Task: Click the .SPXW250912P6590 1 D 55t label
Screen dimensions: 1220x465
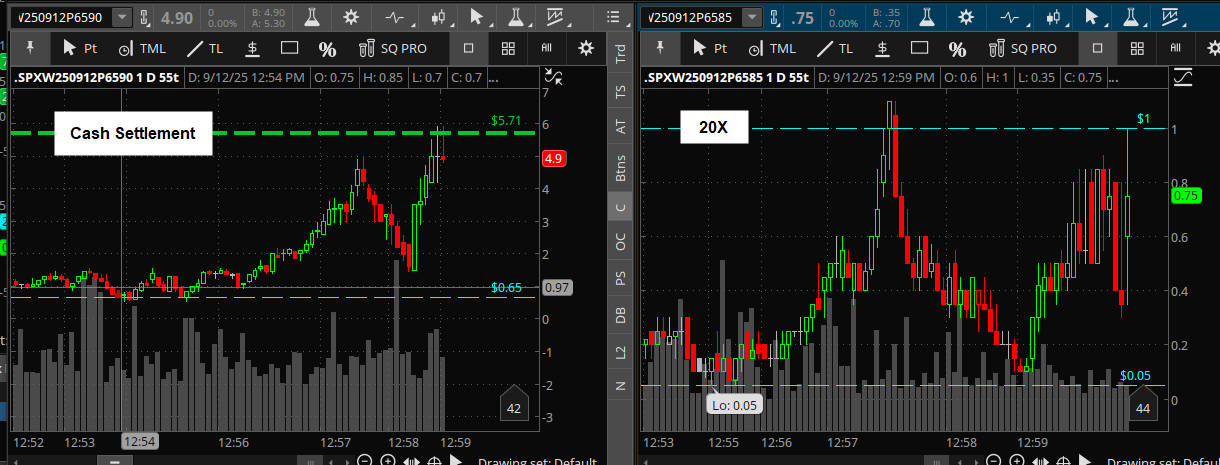Action: pos(97,78)
